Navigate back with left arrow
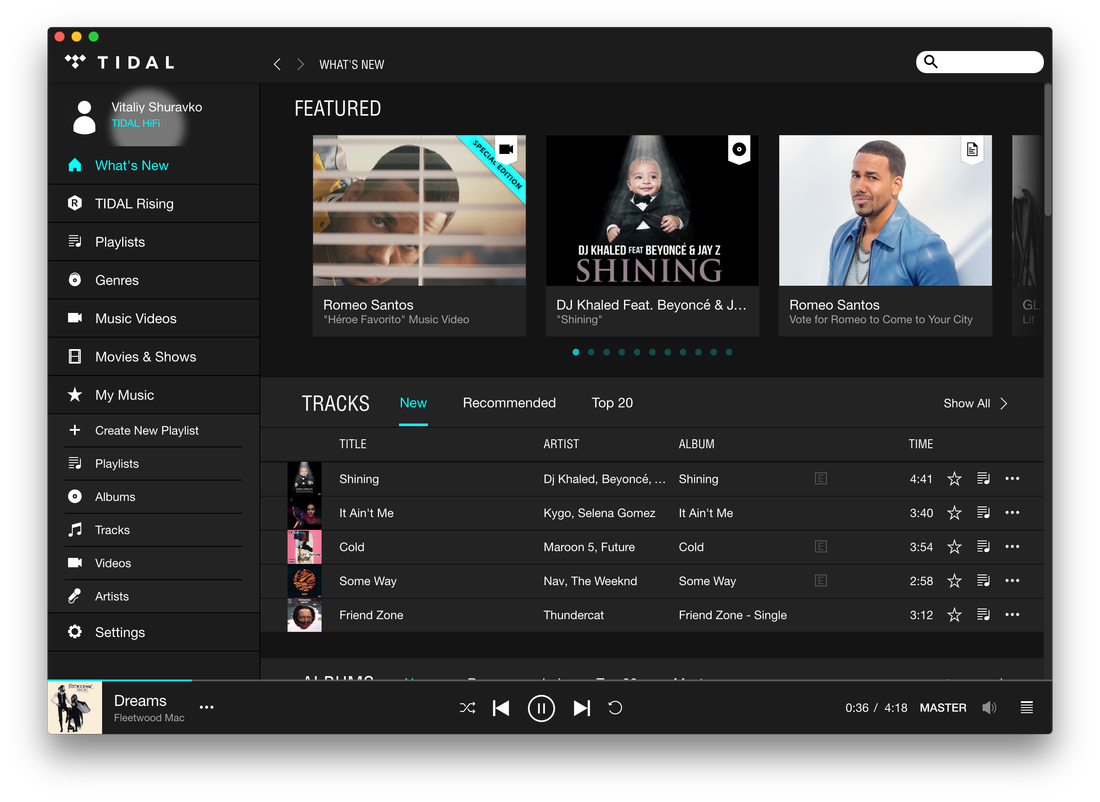 coord(277,65)
